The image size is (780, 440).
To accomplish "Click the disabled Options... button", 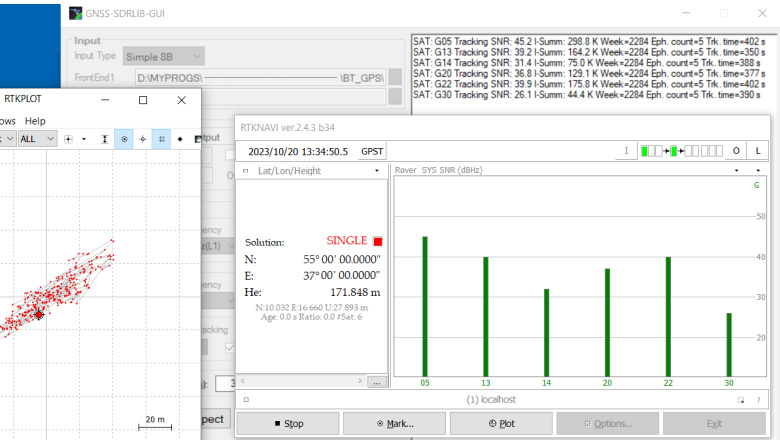I will click(x=608, y=424).
